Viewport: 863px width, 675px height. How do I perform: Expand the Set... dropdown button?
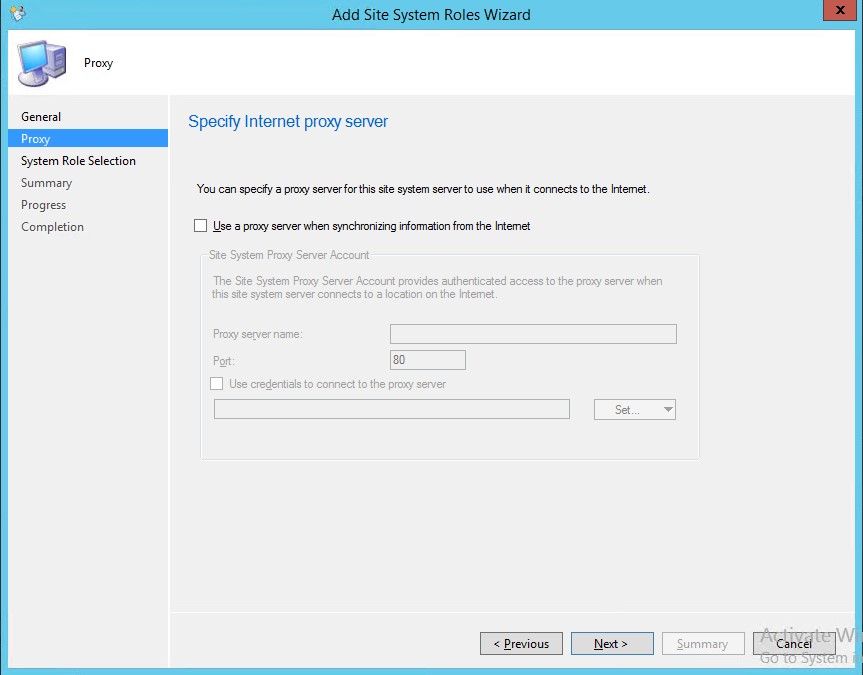[635, 409]
